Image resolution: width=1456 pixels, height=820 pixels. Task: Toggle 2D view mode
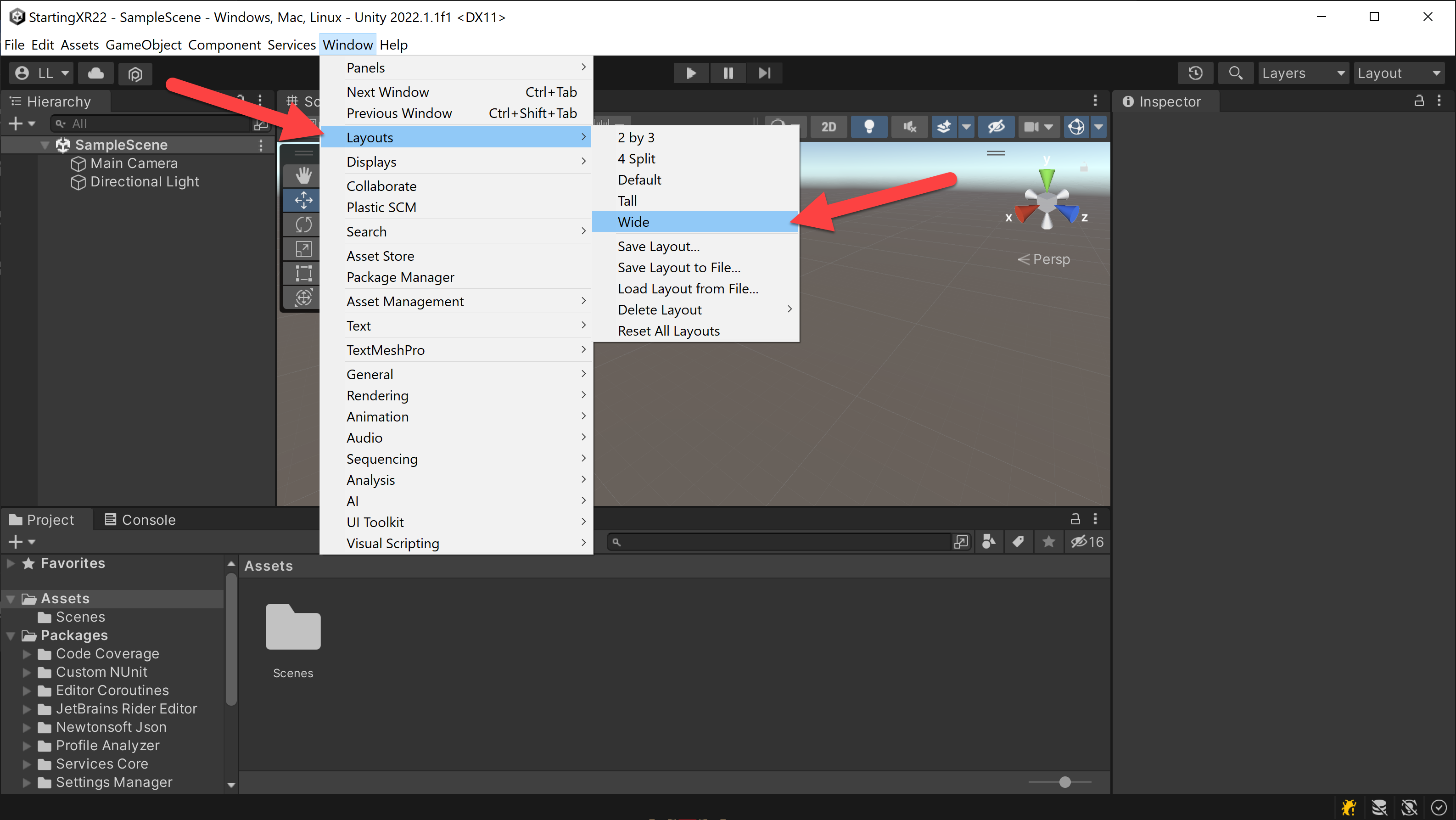828,127
